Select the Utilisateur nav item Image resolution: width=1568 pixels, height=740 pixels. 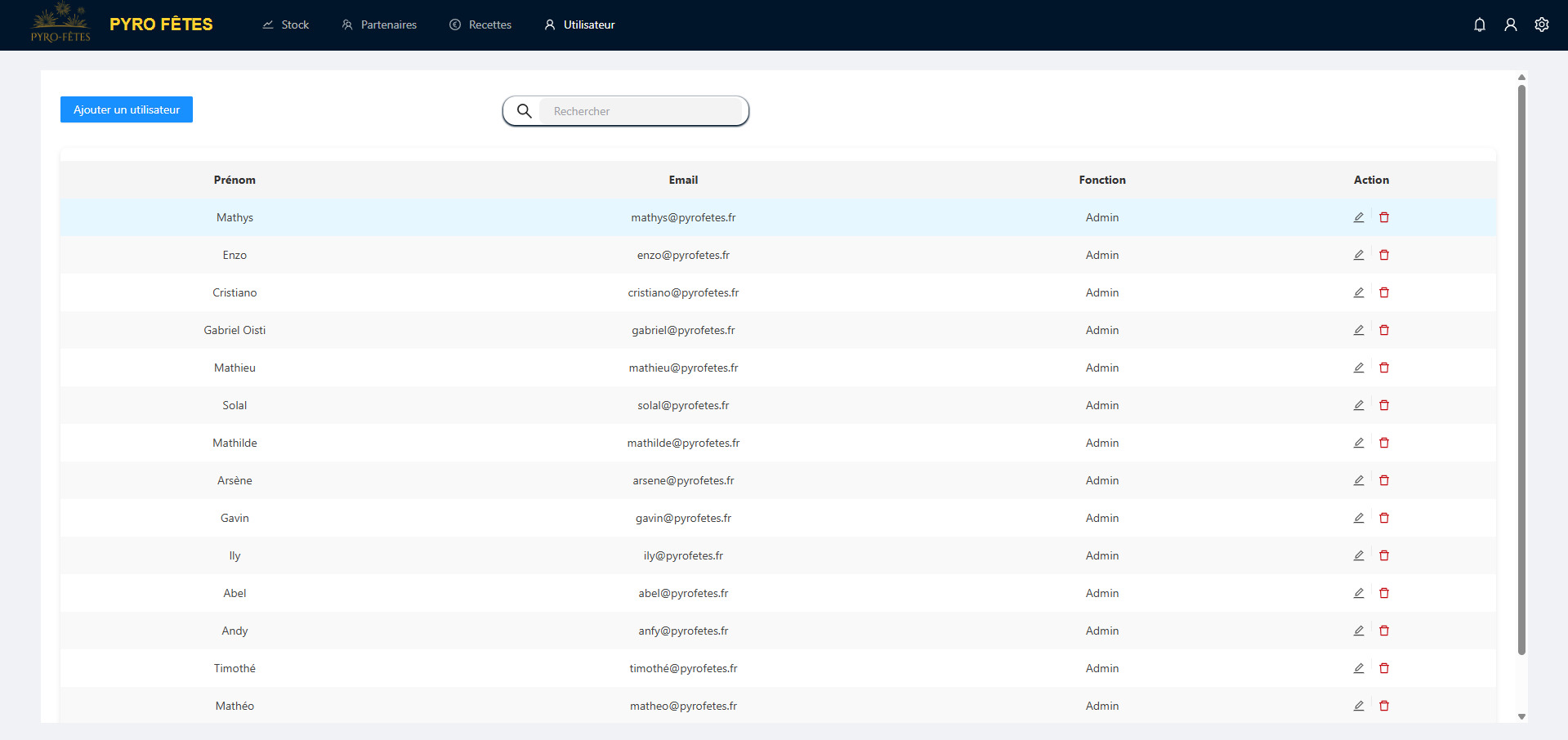pos(579,25)
